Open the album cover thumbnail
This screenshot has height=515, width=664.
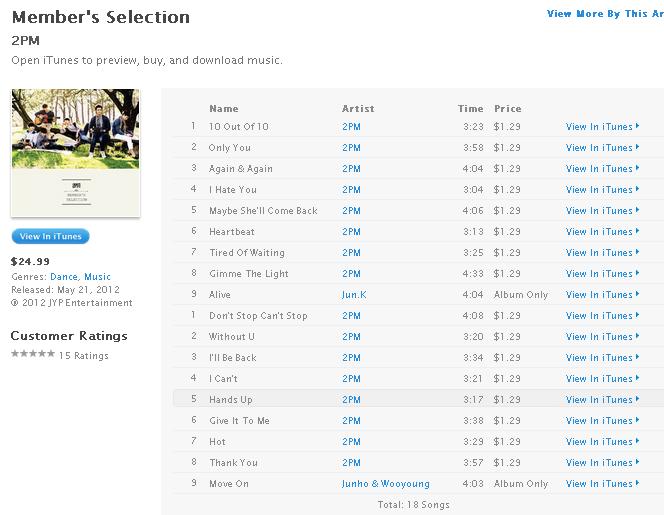point(75,153)
